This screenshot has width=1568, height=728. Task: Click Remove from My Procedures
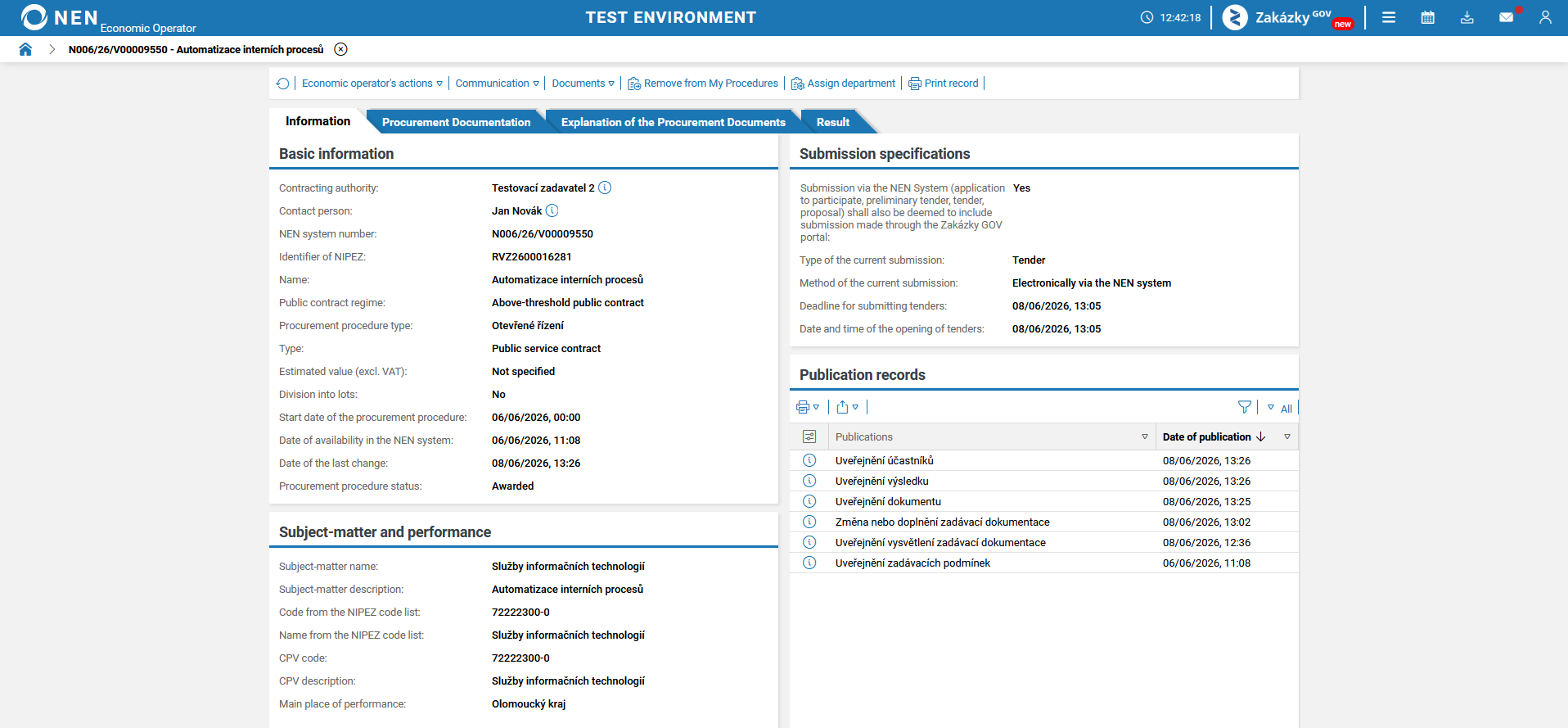pyautogui.click(x=703, y=84)
